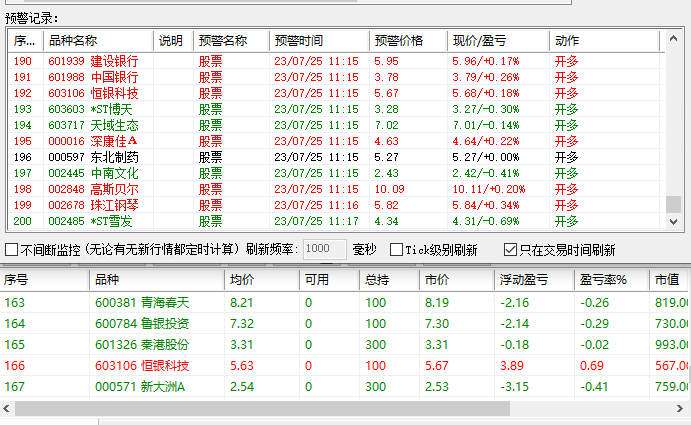
Task: Click 4.31/-0.69% value cell
Action: coord(486,221)
